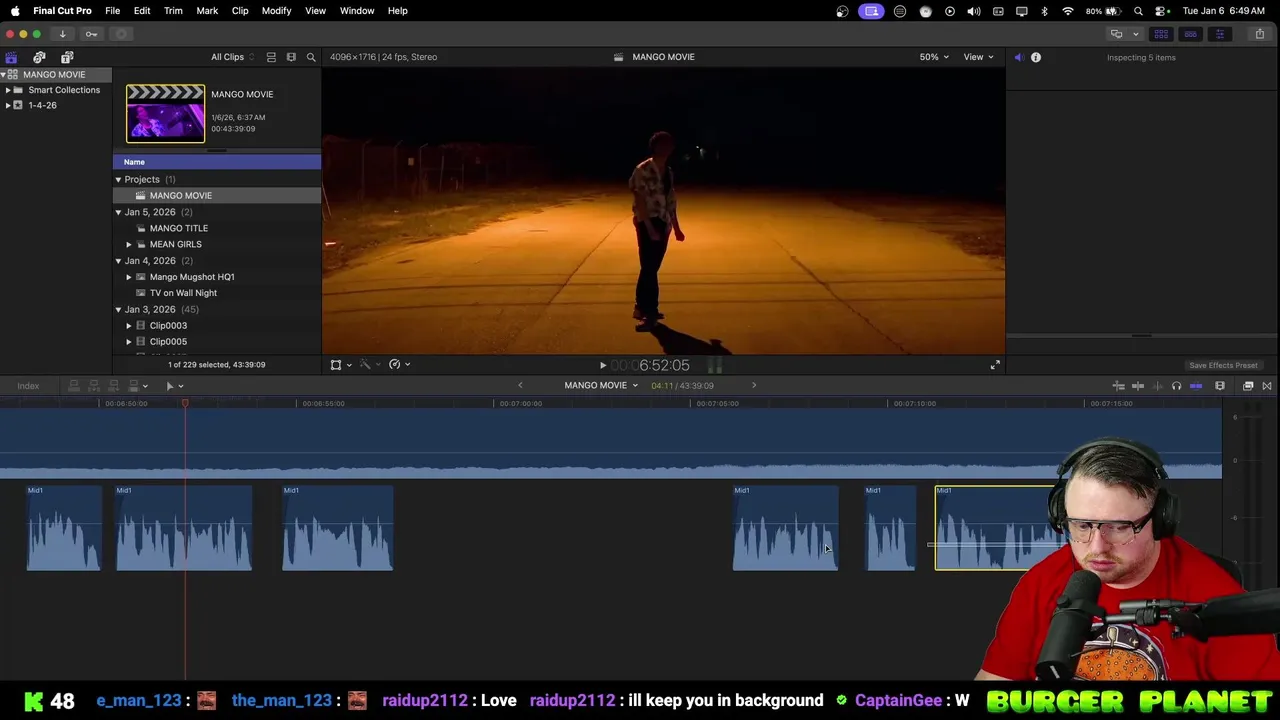This screenshot has width=1280, height=720.
Task: Collapse the Jan 5, 2026 group
Action: point(118,212)
